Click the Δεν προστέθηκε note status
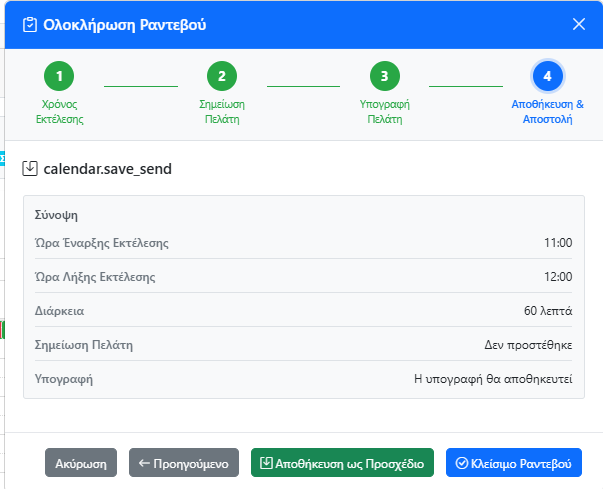 tap(528, 345)
